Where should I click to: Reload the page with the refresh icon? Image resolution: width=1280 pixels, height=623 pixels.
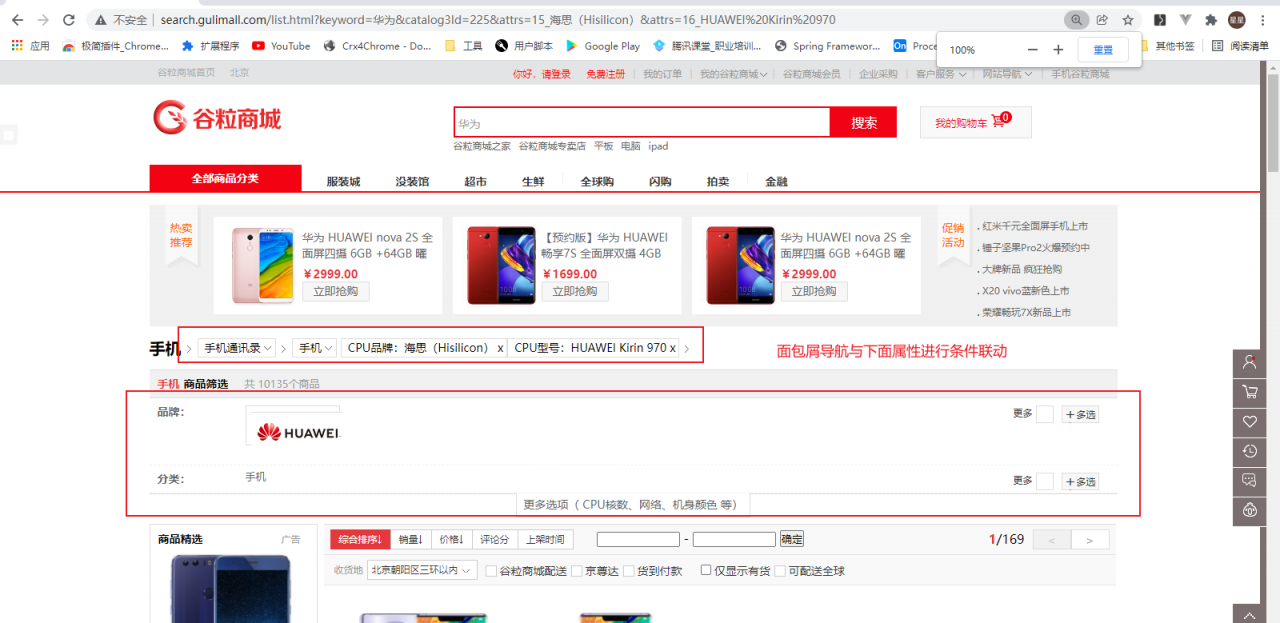coord(69,20)
